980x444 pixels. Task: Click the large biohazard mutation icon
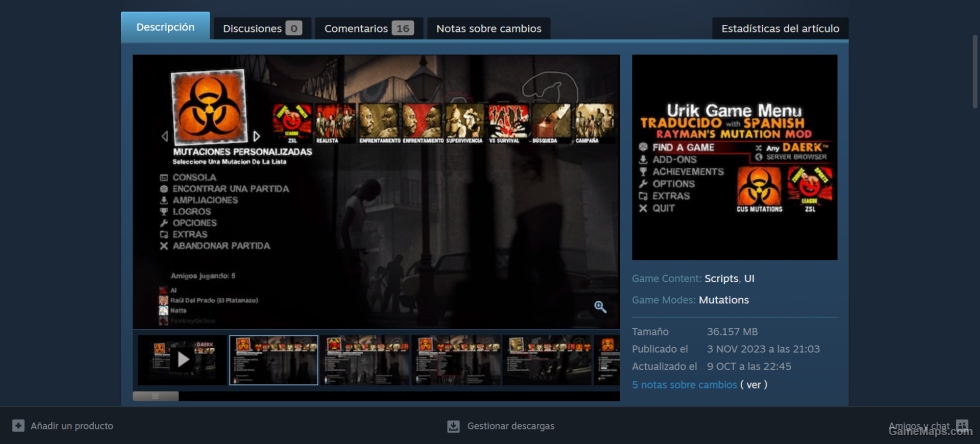pyautogui.click(x=209, y=107)
